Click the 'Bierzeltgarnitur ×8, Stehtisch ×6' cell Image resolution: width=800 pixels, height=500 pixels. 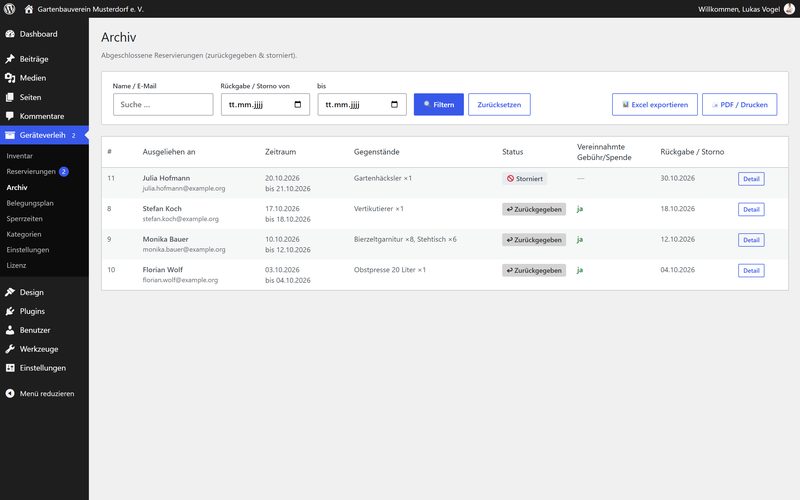click(x=405, y=239)
